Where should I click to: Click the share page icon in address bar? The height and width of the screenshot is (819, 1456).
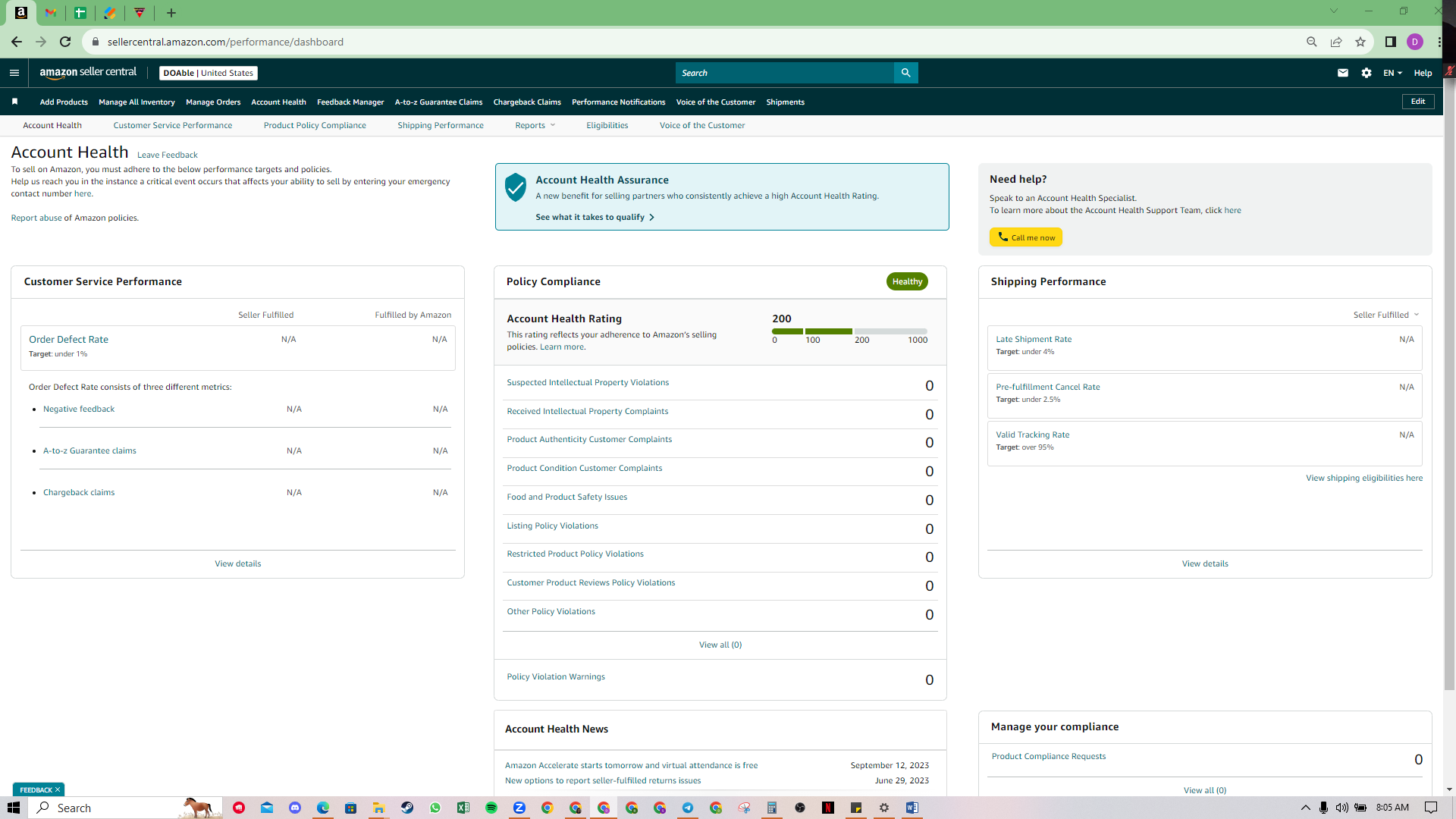point(1336,42)
